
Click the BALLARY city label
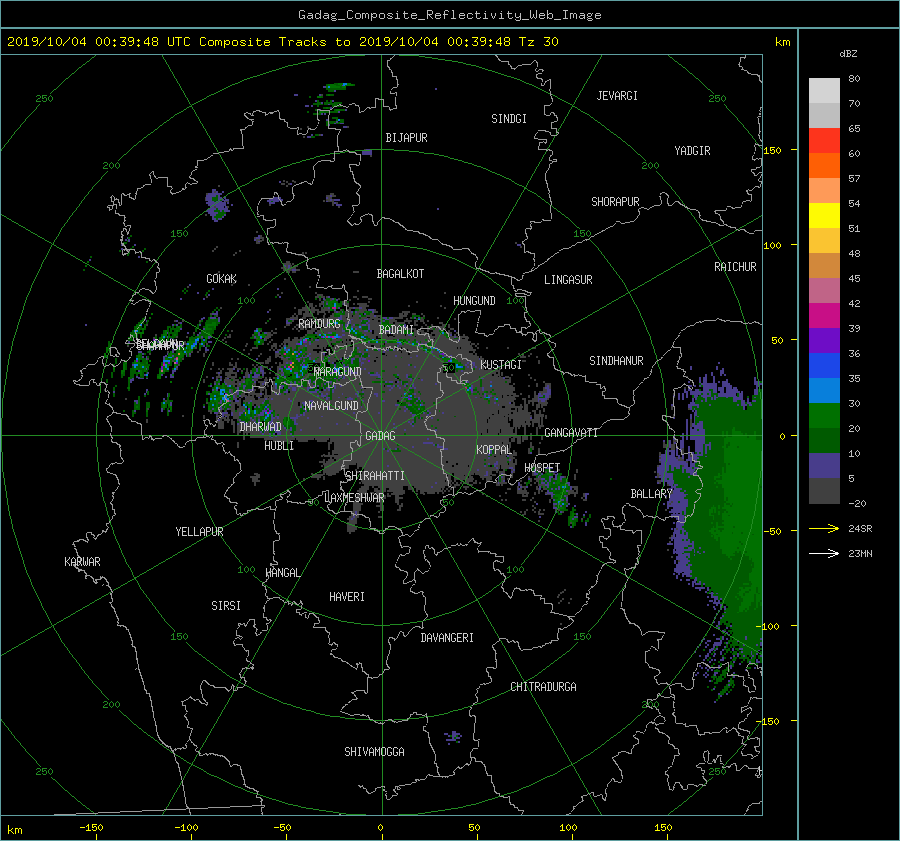[651, 494]
